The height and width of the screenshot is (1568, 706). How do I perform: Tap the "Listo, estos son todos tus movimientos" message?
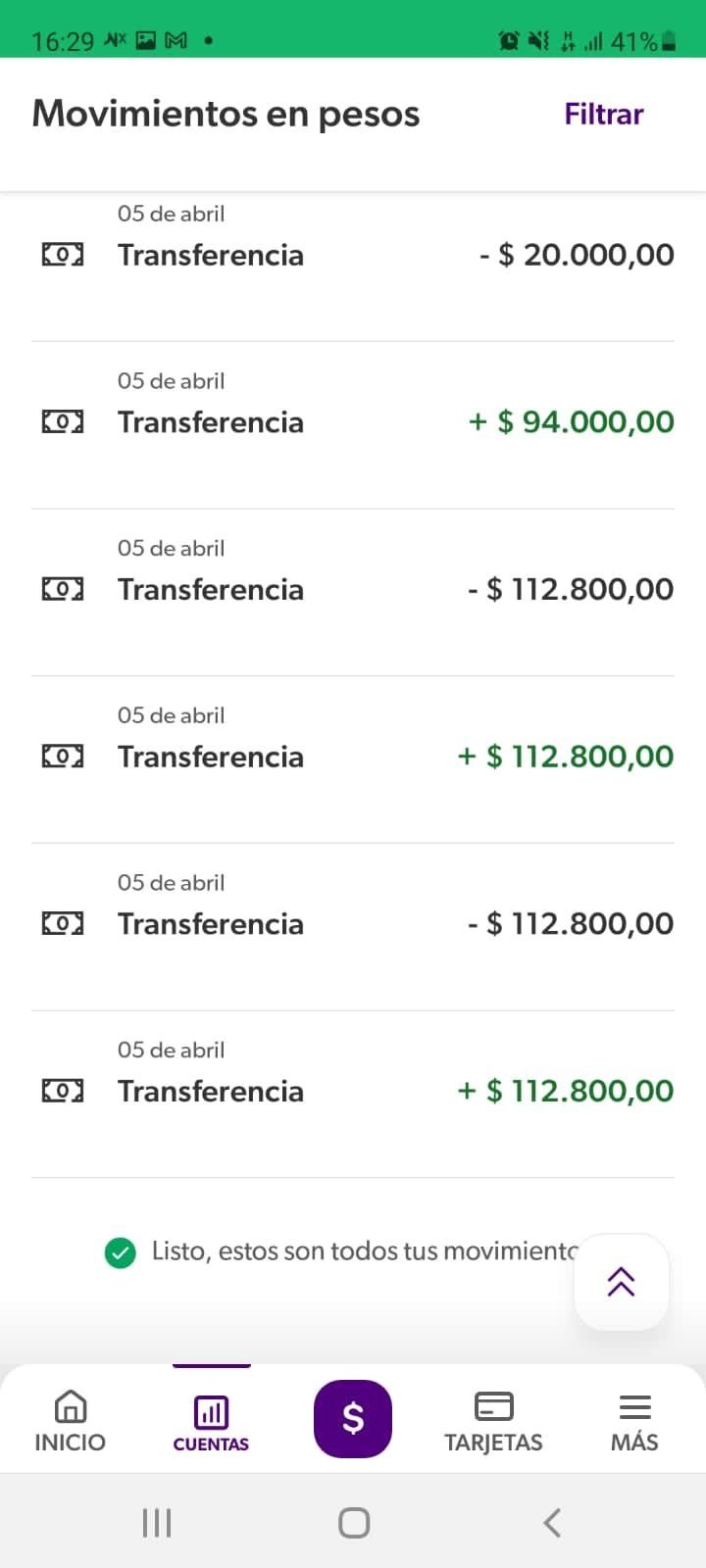[x=363, y=1251]
